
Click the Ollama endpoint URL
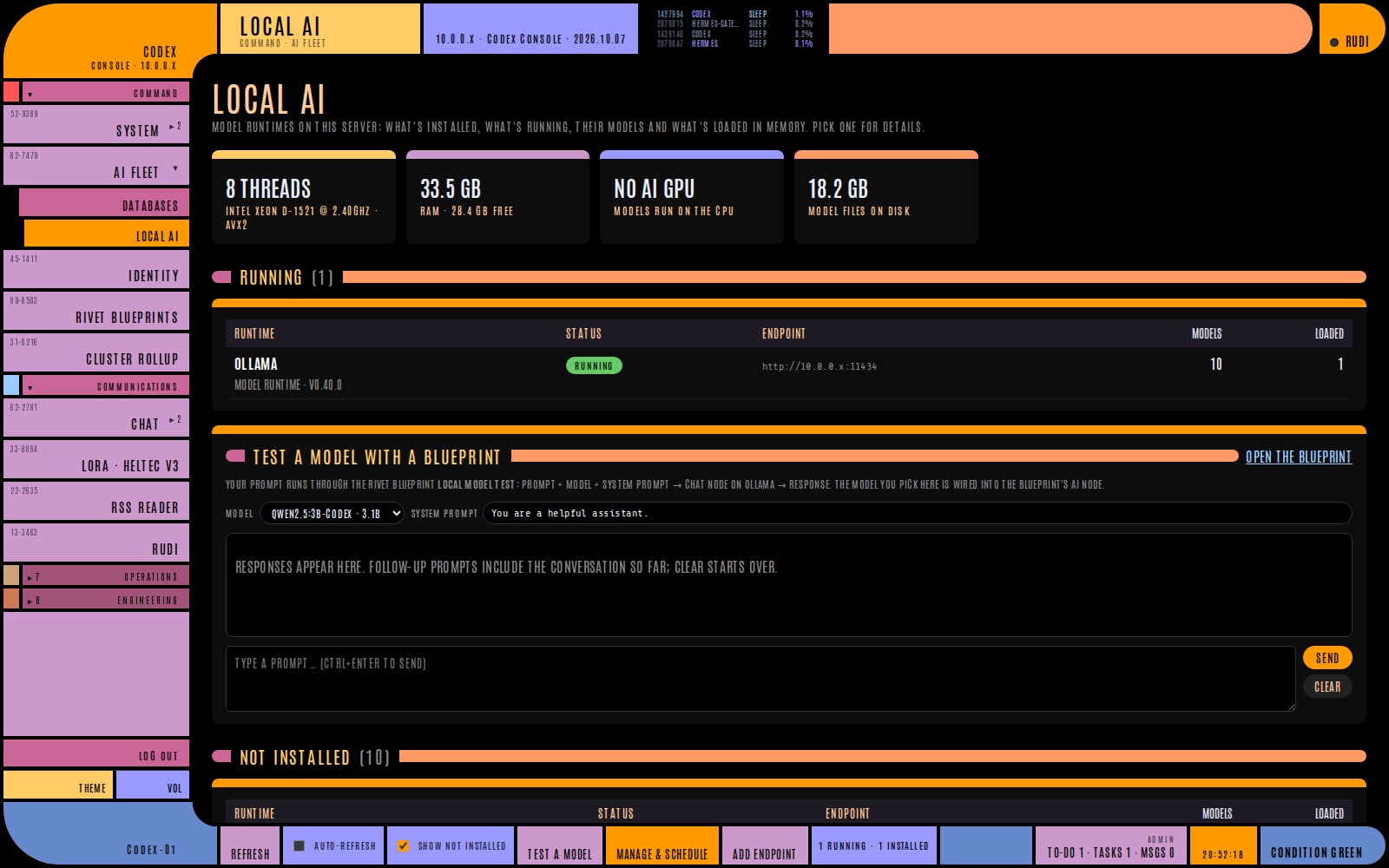coord(820,366)
